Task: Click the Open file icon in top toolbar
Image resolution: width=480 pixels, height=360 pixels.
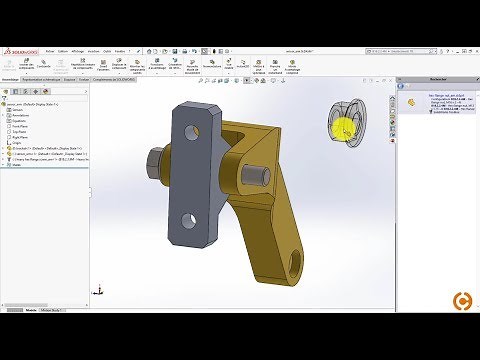Action: (x=165, y=51)
